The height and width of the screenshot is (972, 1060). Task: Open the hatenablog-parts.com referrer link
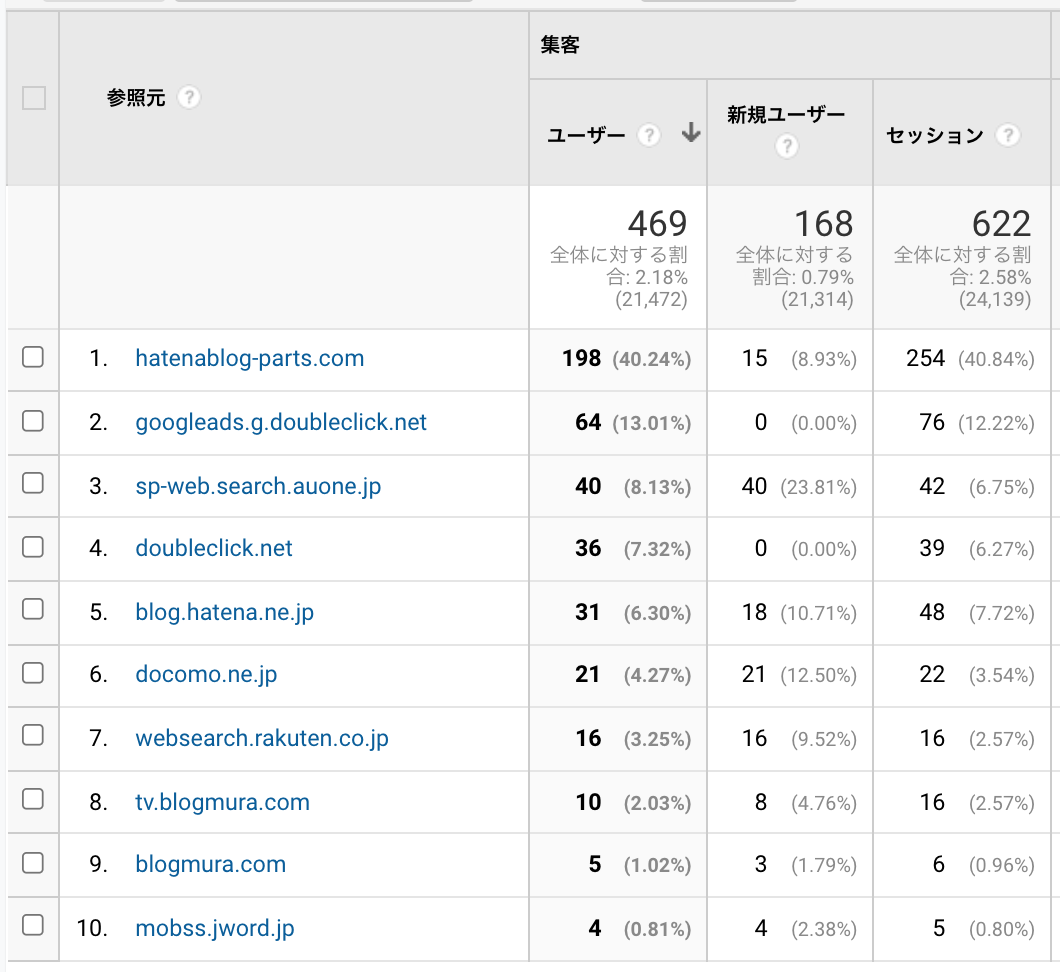point(249,358)
